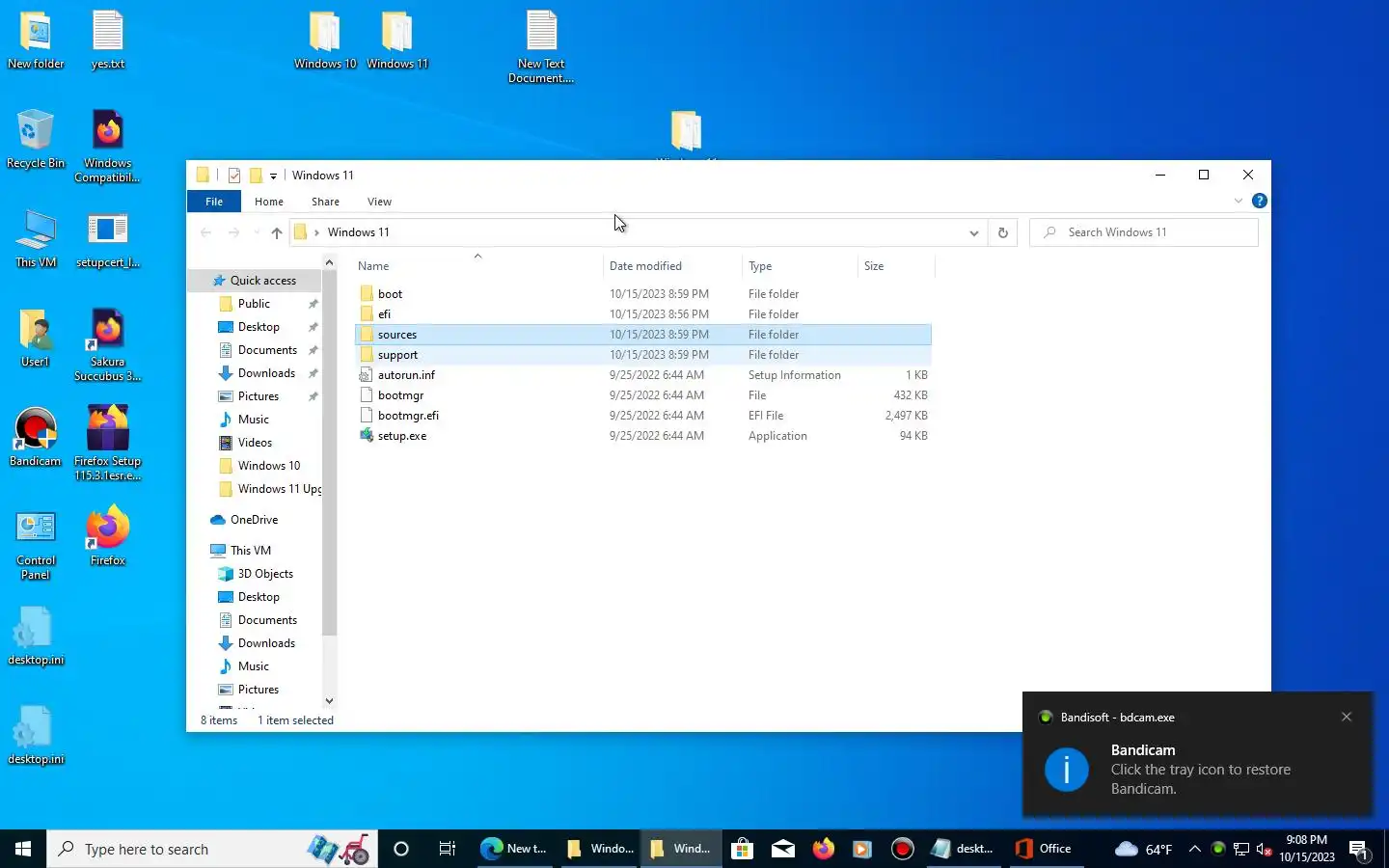Switch to the Home ribbon tab
The image size is (1389, 868).
(x=269, y=202)
